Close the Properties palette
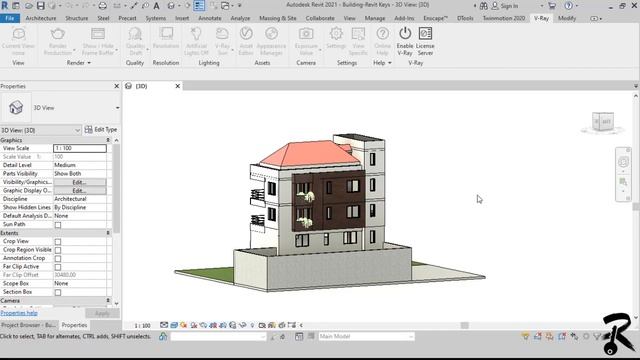Screen dimensions: 640x360 point(116,86)
